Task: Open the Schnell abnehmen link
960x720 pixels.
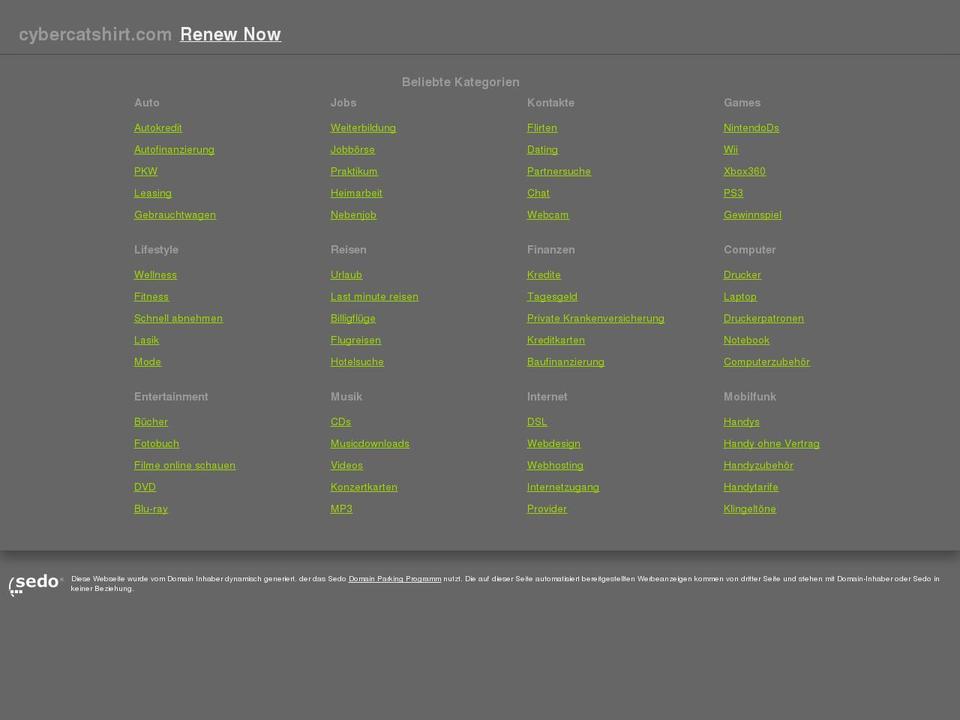Action: (178, 318)
